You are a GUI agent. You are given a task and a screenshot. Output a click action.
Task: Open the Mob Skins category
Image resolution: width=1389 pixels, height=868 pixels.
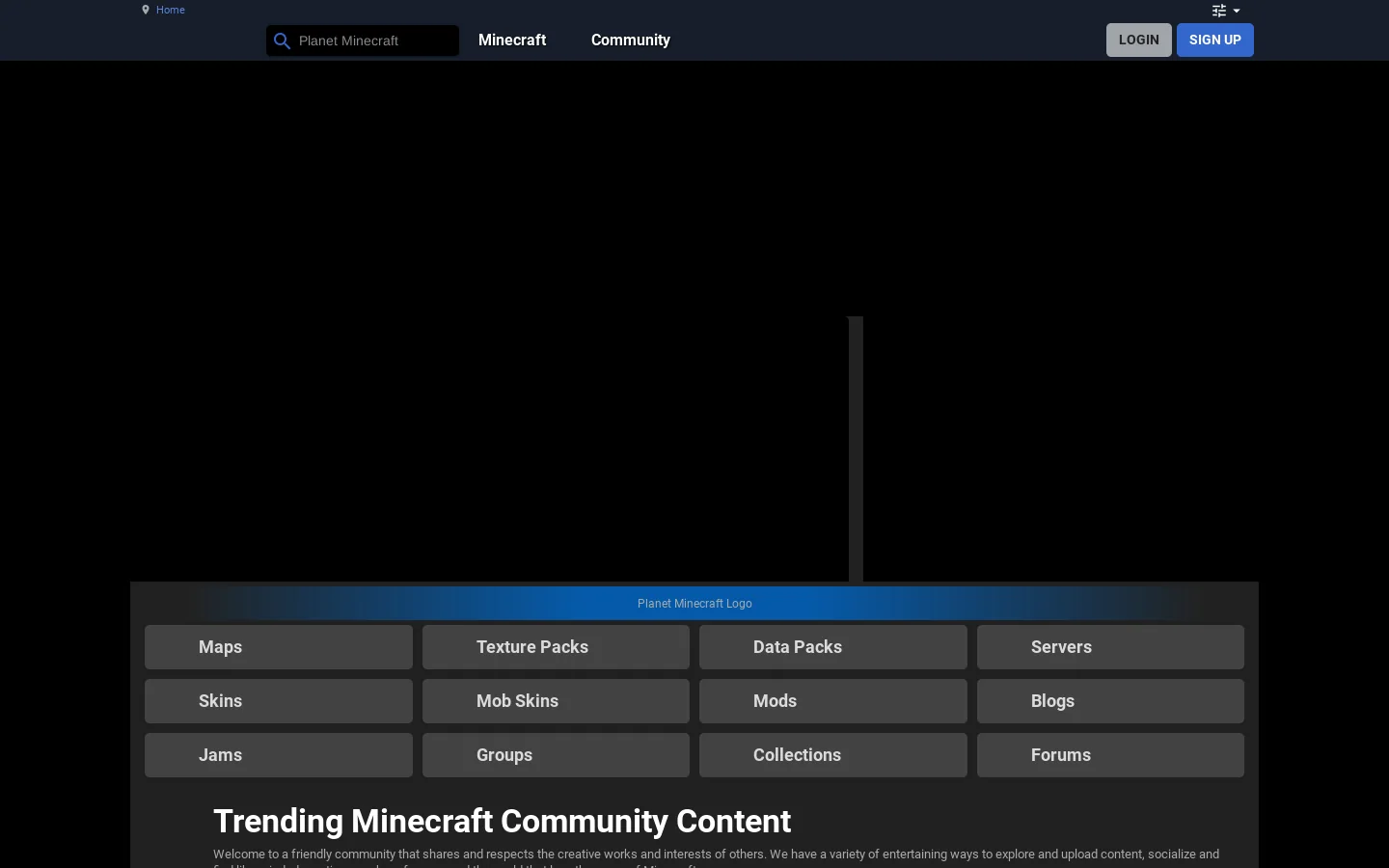click(x=556, y=701)
